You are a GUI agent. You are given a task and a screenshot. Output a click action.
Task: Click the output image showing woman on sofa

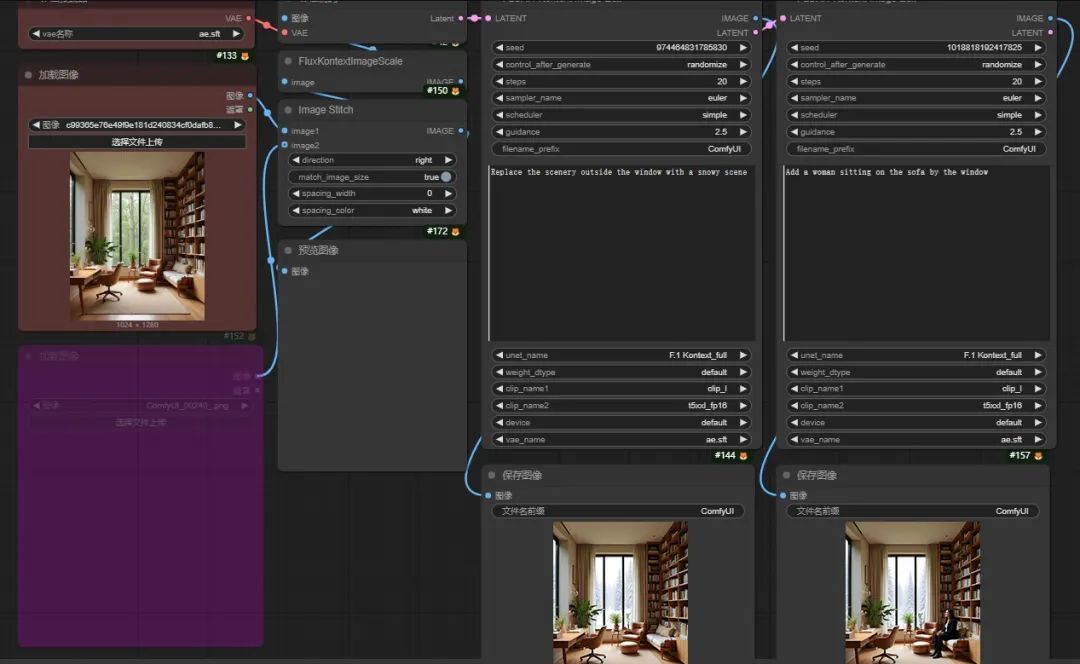[x=912, y=590]
